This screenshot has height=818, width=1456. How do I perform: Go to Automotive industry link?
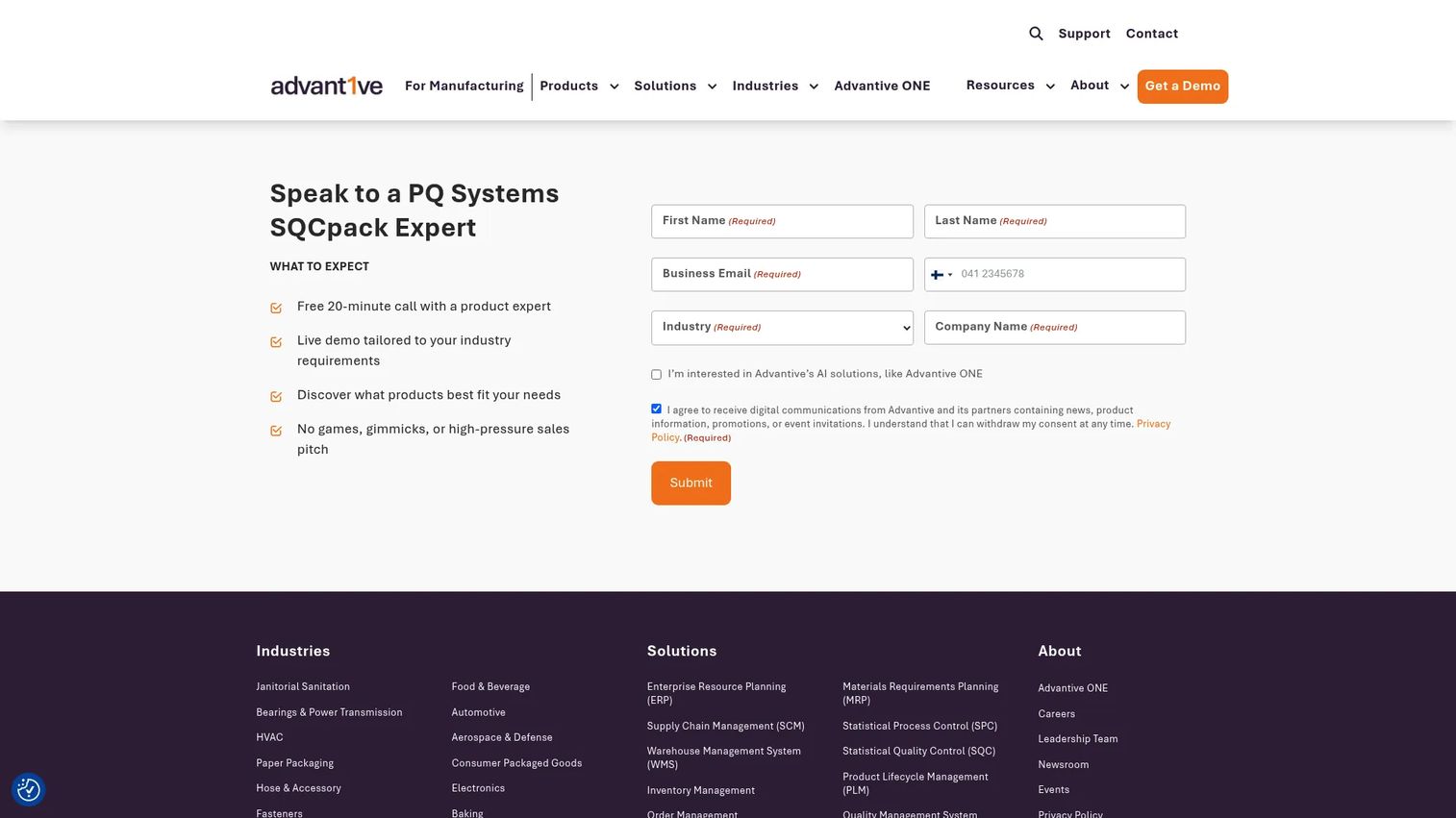coord(478,713)
